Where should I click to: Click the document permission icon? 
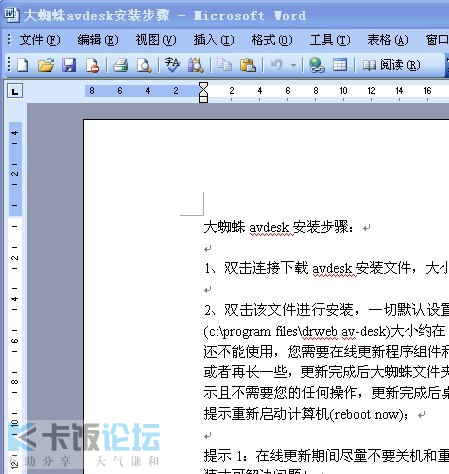(92, 65)
